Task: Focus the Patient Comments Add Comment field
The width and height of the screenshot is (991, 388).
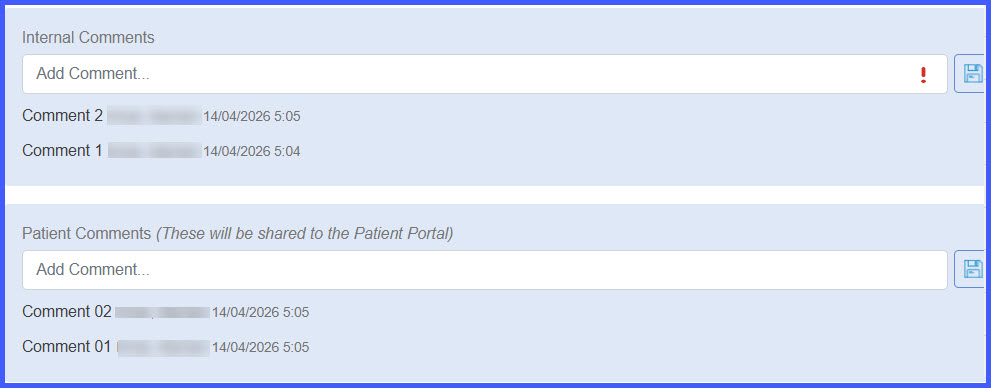Action: (x=485, y=270)
